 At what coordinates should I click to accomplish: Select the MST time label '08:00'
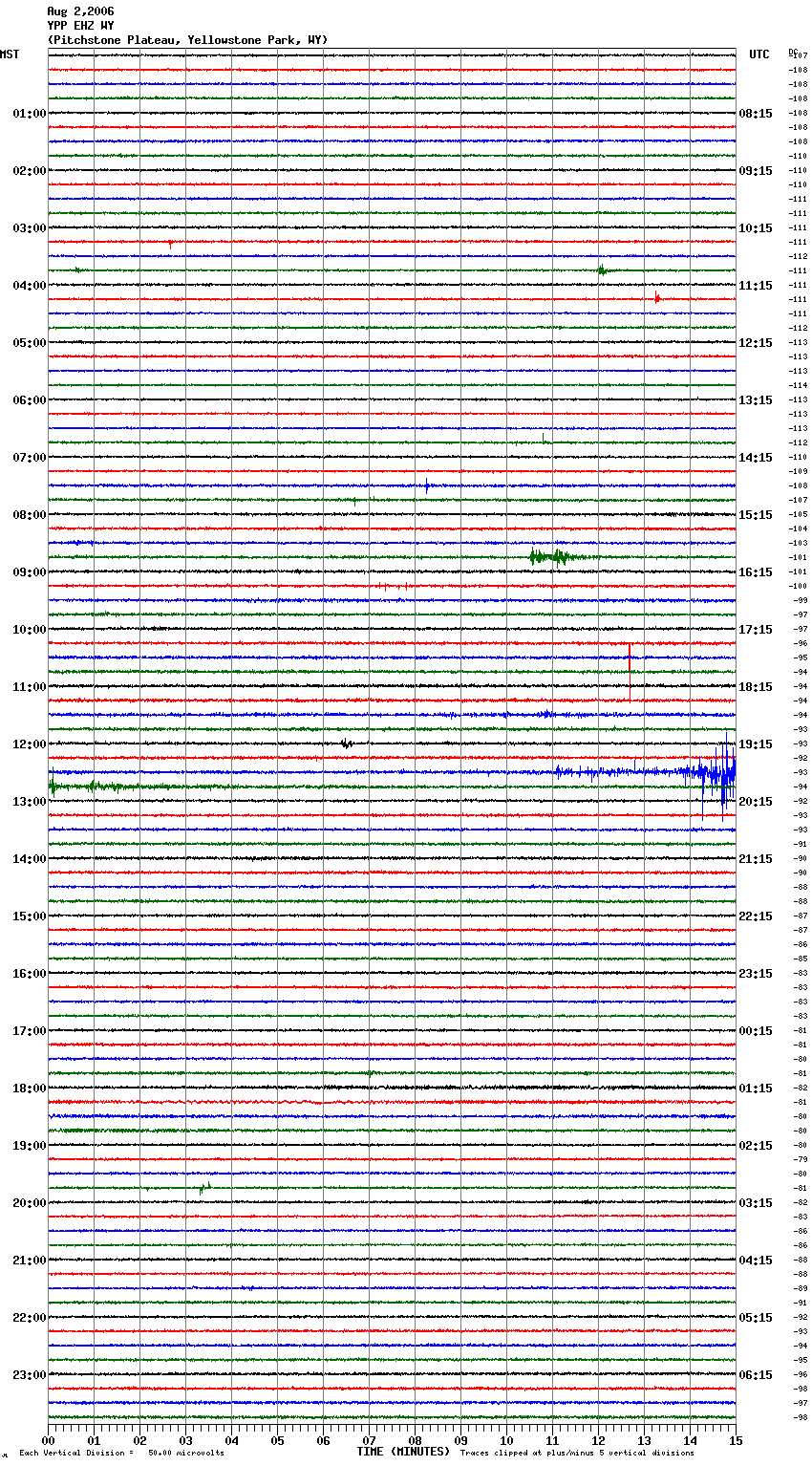[30, 515]
